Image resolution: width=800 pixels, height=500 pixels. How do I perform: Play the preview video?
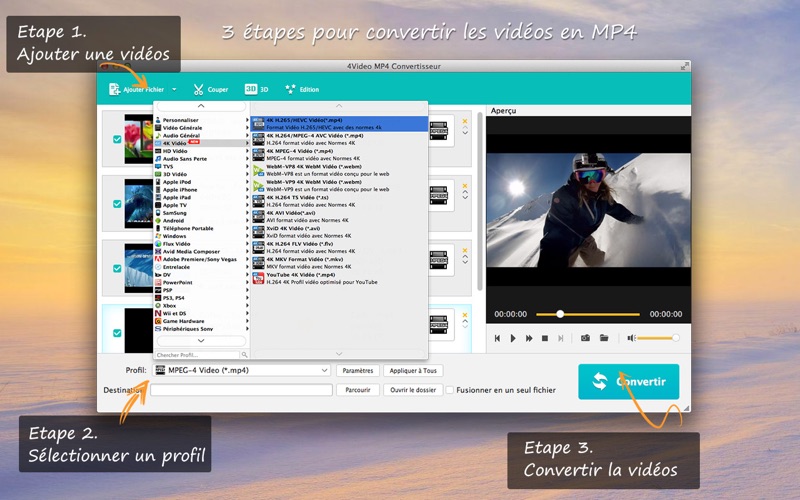pyautogui.click(x=513, y=338)
